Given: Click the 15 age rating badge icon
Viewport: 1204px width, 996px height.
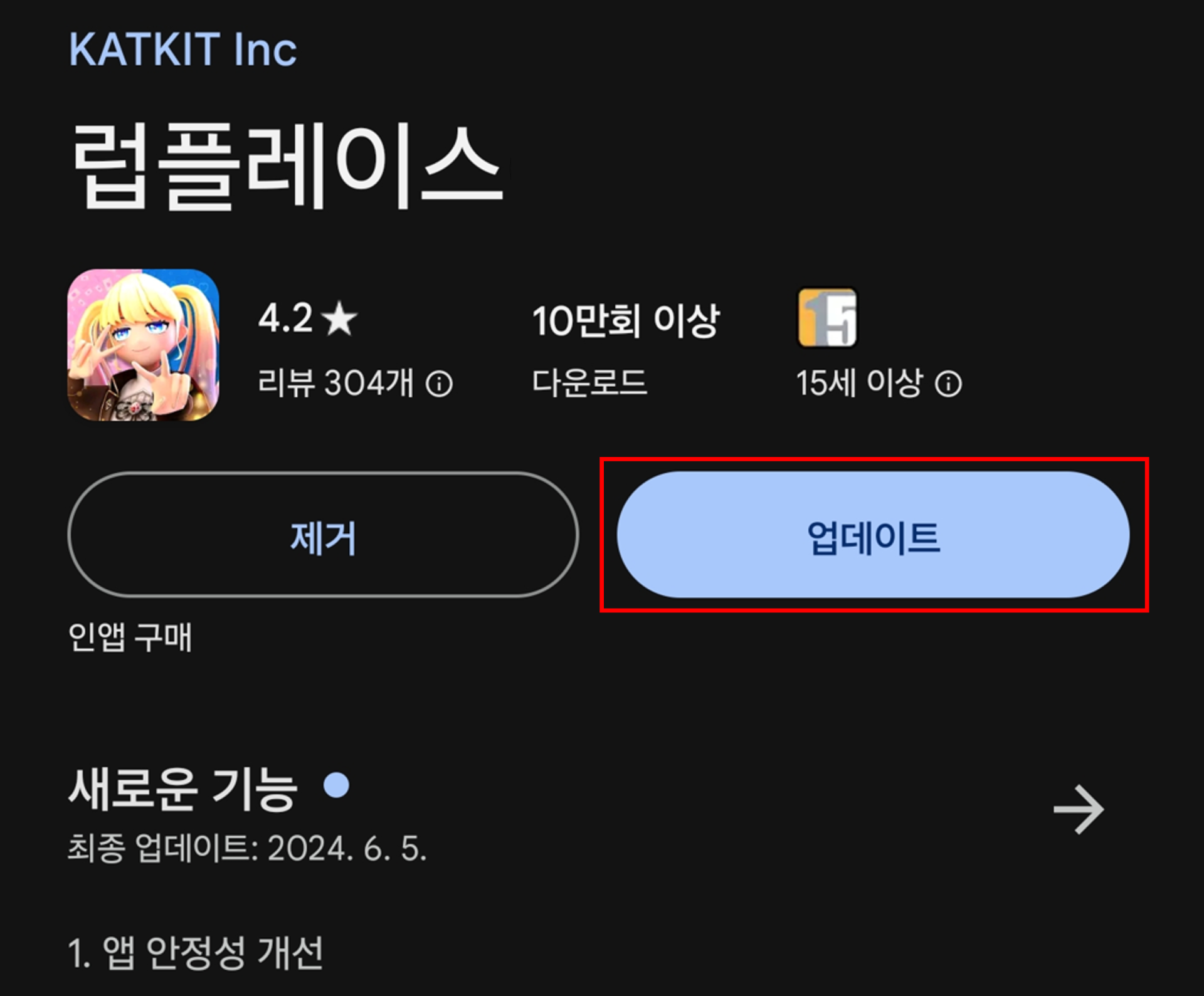Looking at the screenshot, I should click(827, 317).
